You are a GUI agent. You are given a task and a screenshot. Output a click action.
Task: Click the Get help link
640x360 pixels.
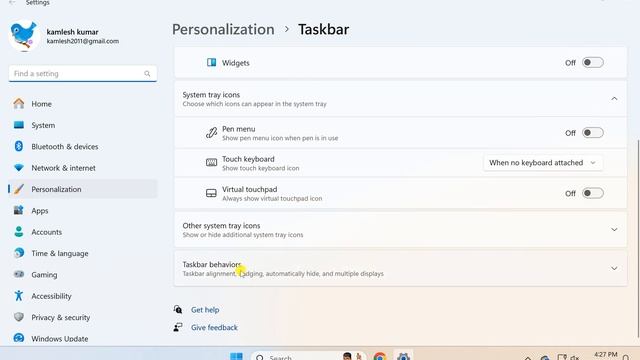(x=205, y=310)
